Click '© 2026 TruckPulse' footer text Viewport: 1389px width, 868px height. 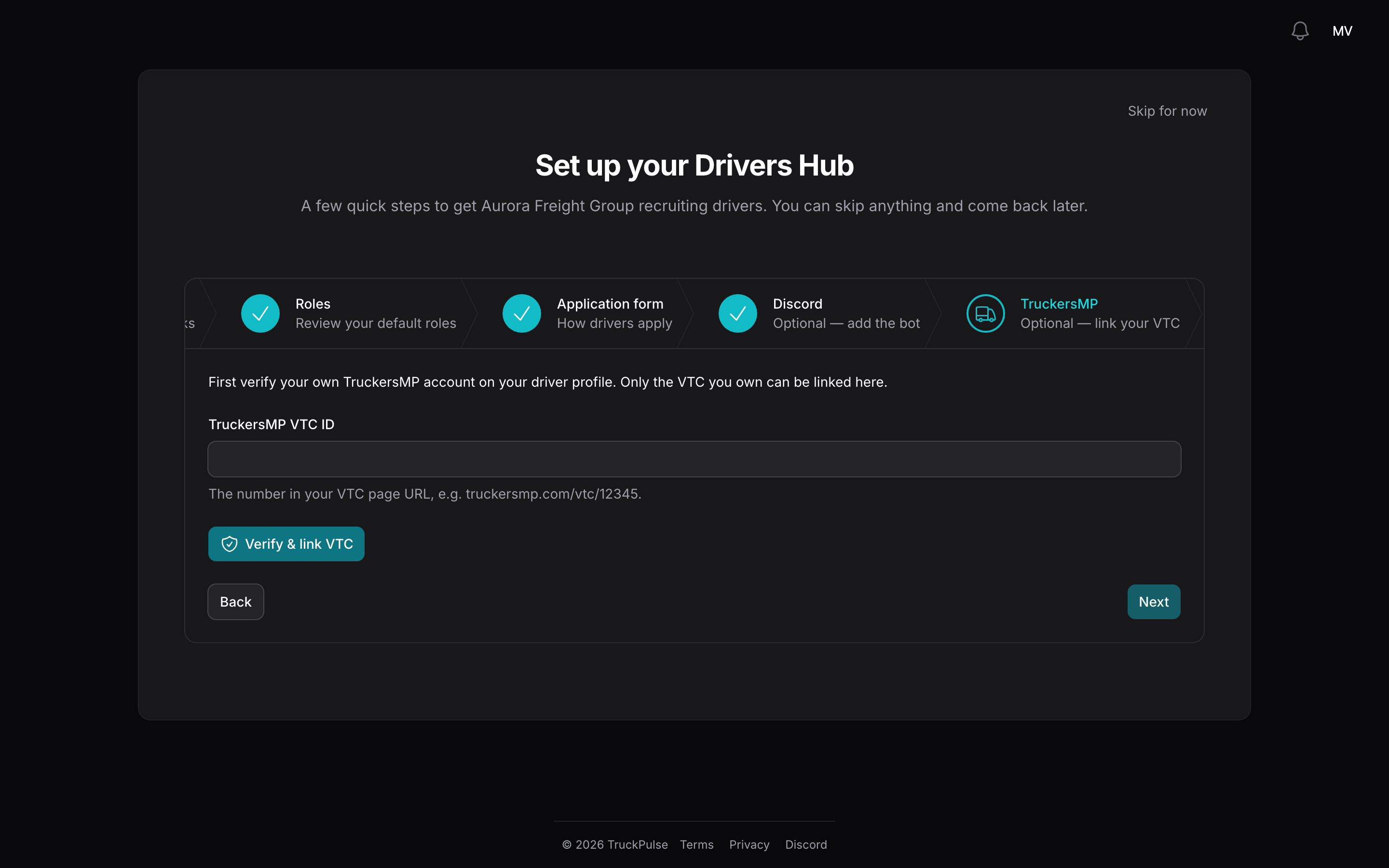pos(615,844)
